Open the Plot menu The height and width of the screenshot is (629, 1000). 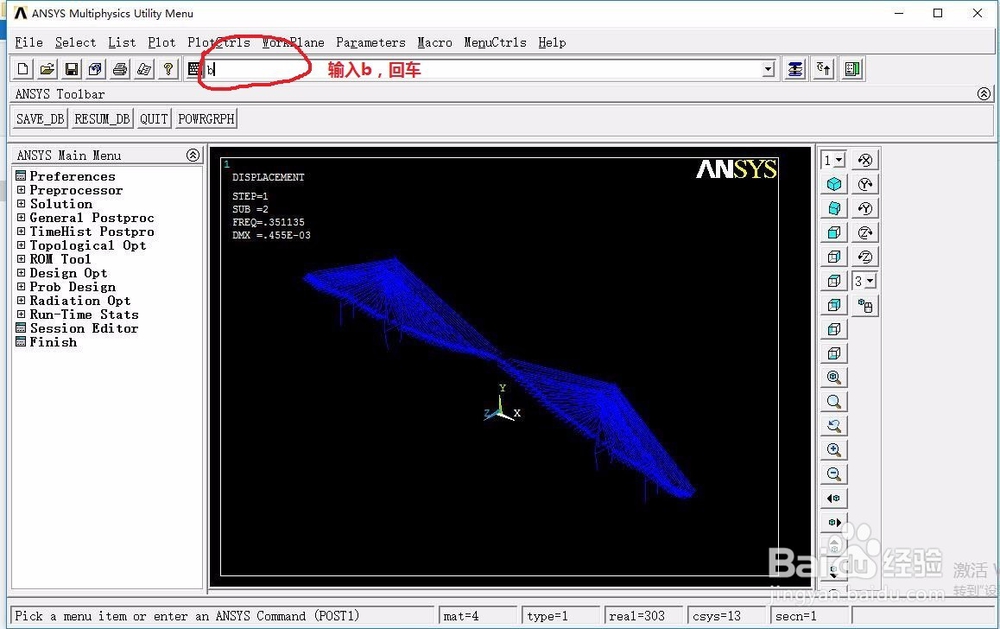click(161, 42)
